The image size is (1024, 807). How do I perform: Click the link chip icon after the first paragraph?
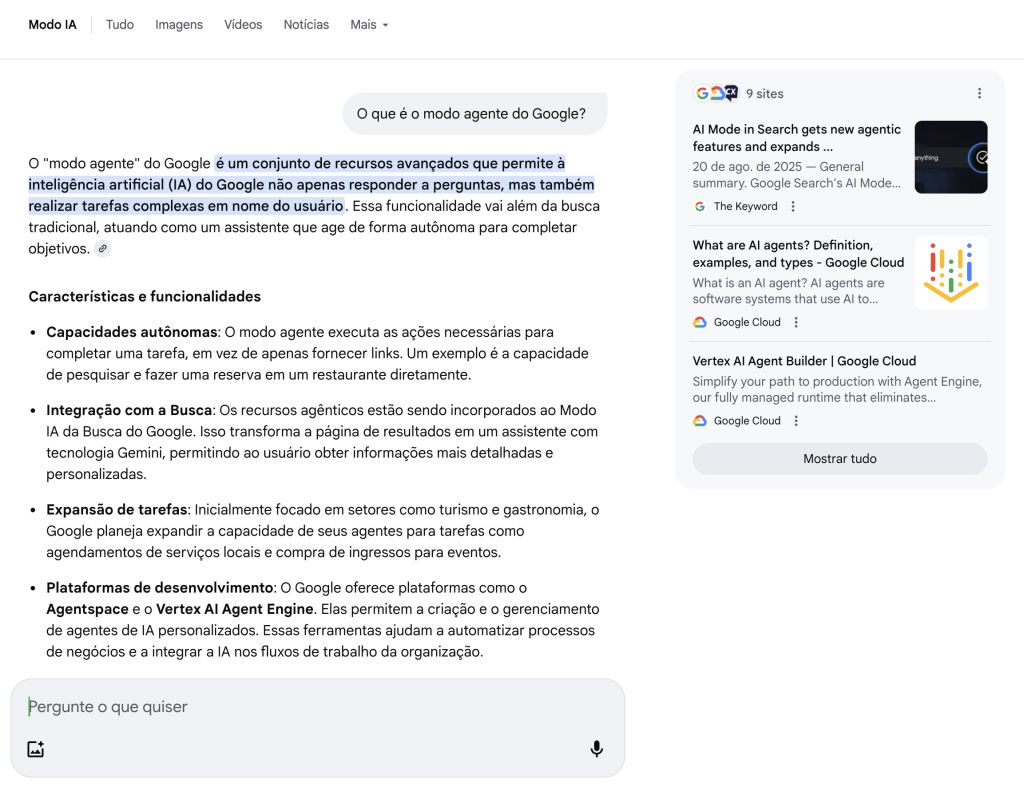point(102,249)
